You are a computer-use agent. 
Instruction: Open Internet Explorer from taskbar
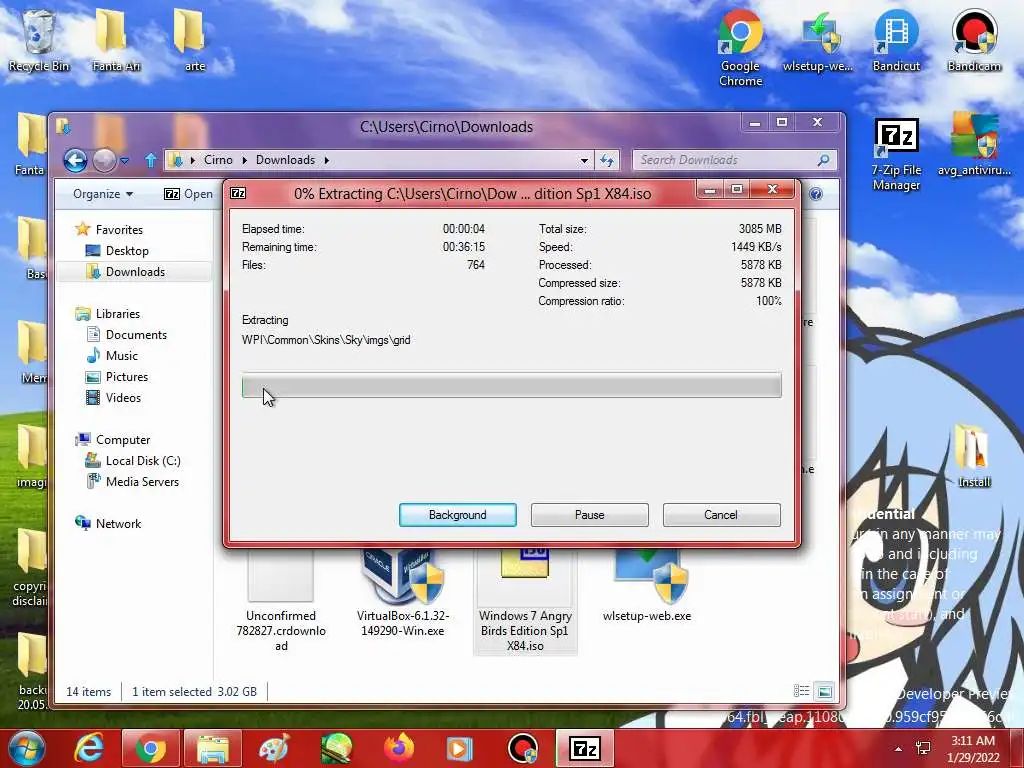[x=89, y=748]
